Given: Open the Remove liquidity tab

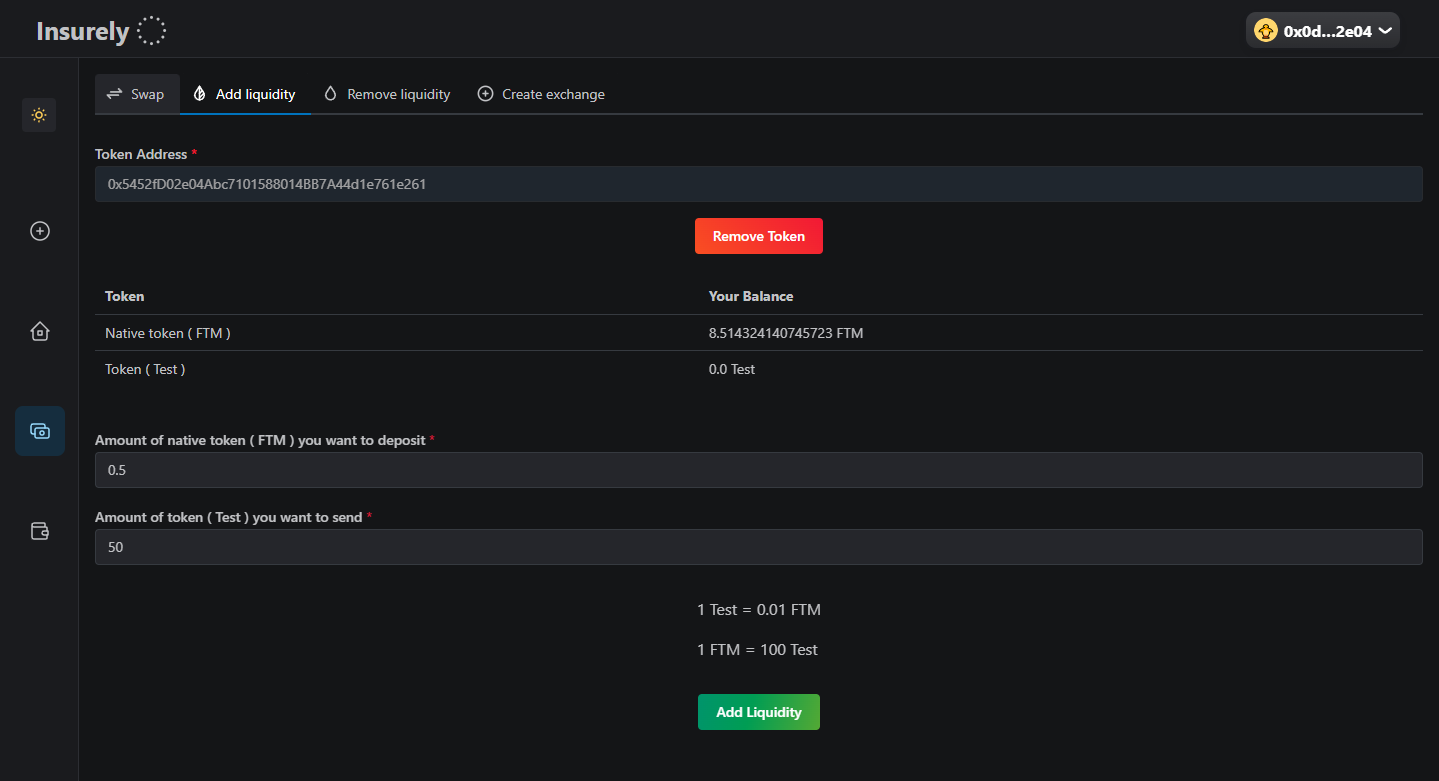Looking at the screenshot, I should coord(387,93).
